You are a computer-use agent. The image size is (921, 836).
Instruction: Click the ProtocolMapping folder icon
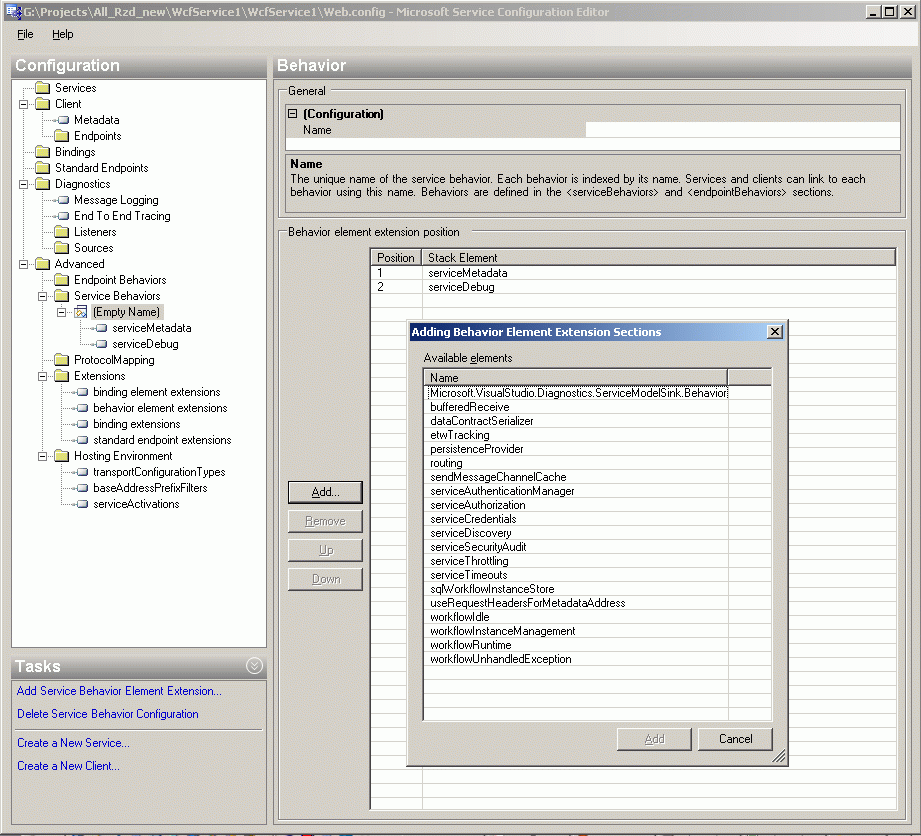(62, 360)
